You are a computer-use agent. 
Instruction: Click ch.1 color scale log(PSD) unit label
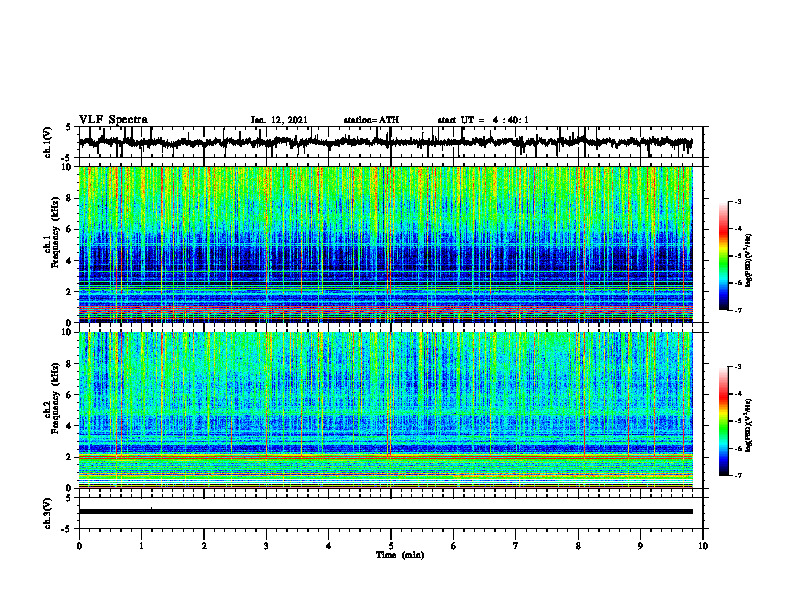749,261
